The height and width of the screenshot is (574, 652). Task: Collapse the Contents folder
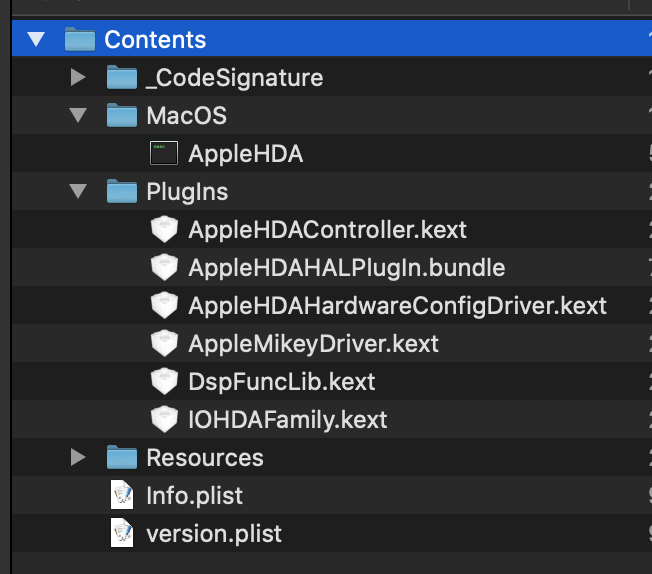37,40
